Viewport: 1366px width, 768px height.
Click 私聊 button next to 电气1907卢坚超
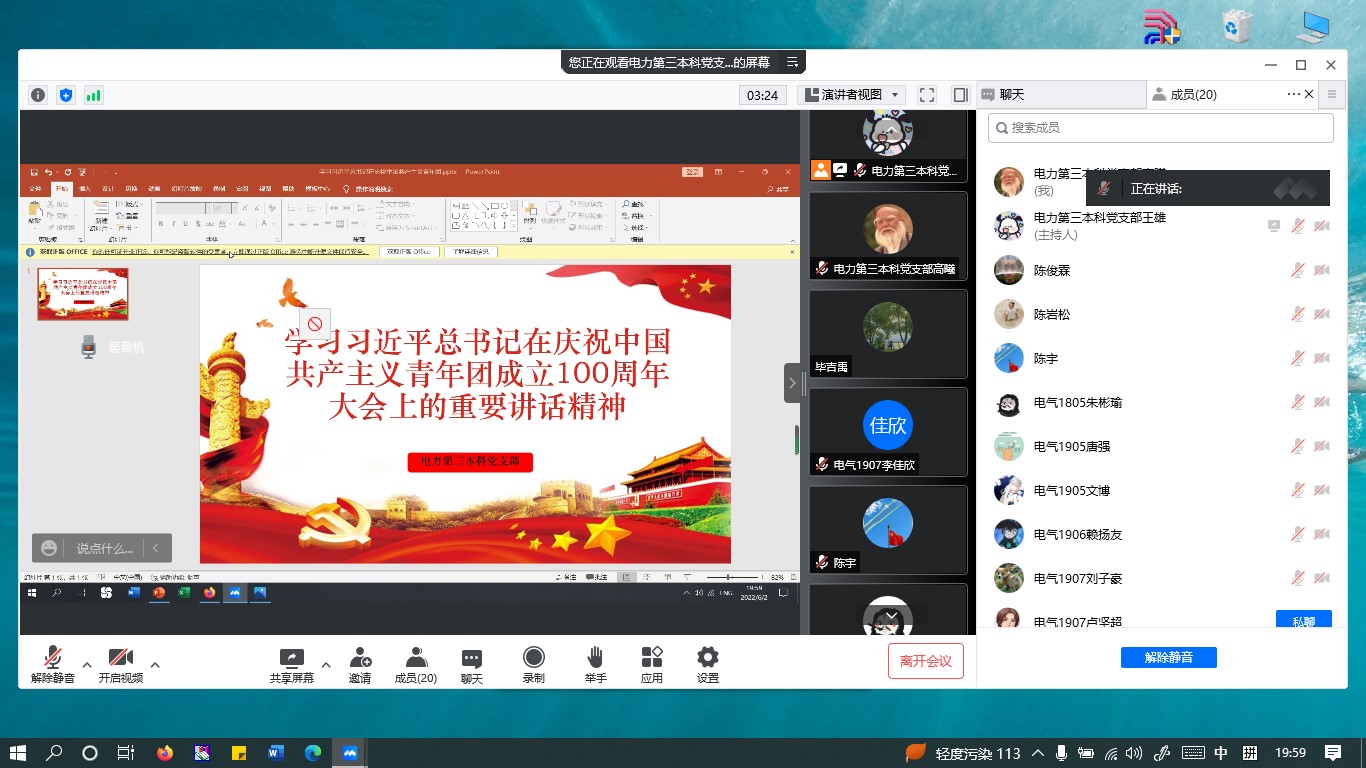[x=1303, y=621]
